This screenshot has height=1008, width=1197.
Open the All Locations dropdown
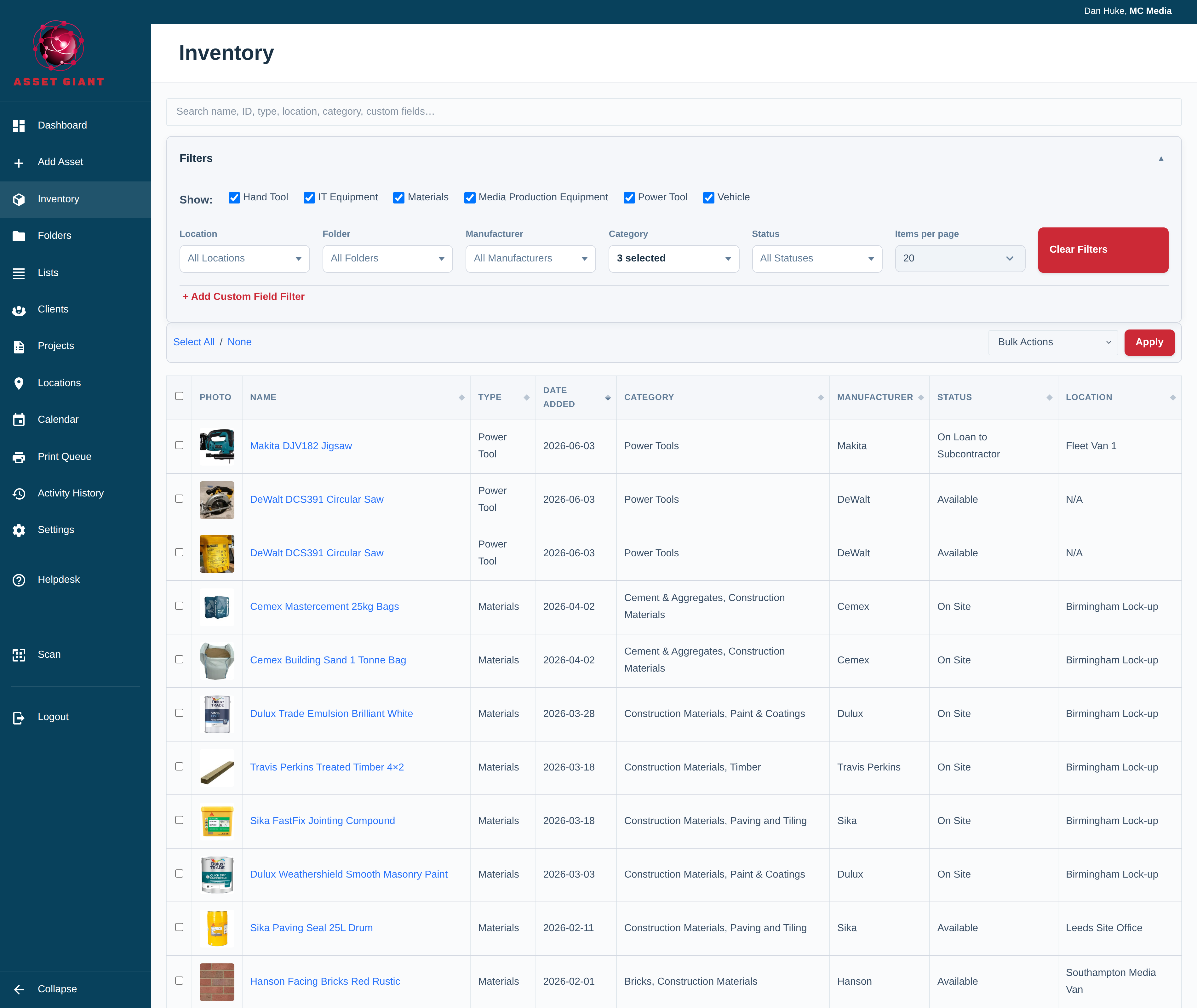tap(244, 259)
